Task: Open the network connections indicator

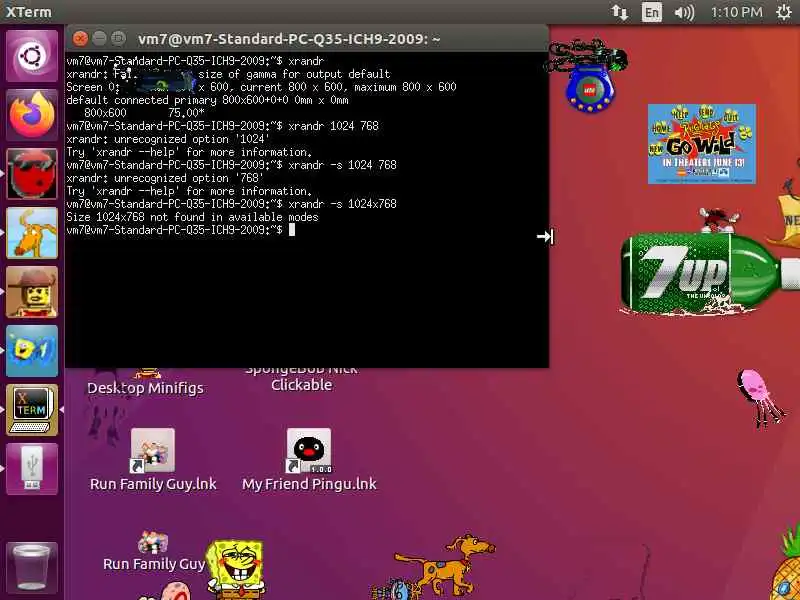Action: coord(620,12)
